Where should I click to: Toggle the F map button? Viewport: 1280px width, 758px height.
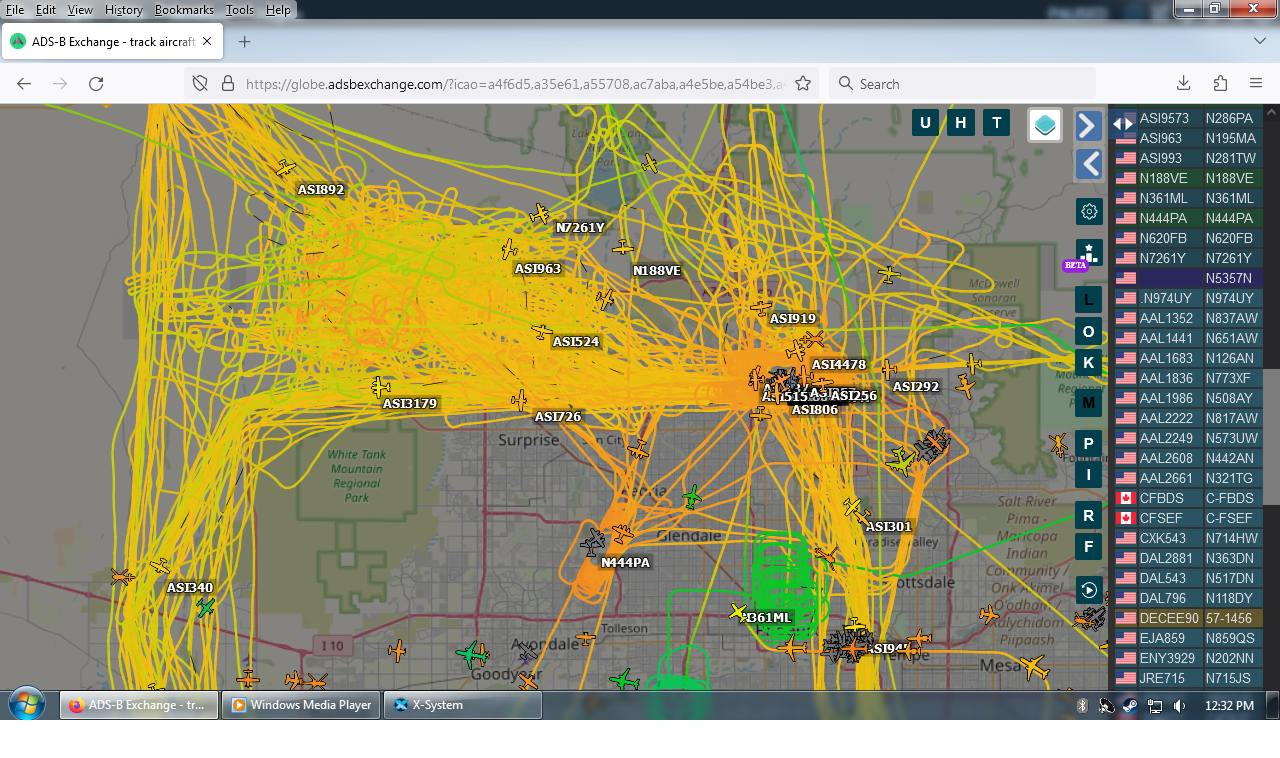(x=1089, y=546)
